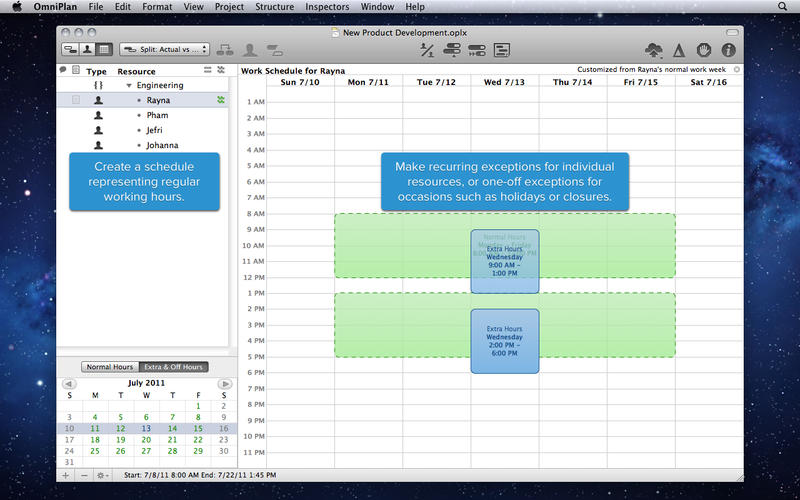
Task: Select July 20 in the mini calendar
Action: coord(146,439)
